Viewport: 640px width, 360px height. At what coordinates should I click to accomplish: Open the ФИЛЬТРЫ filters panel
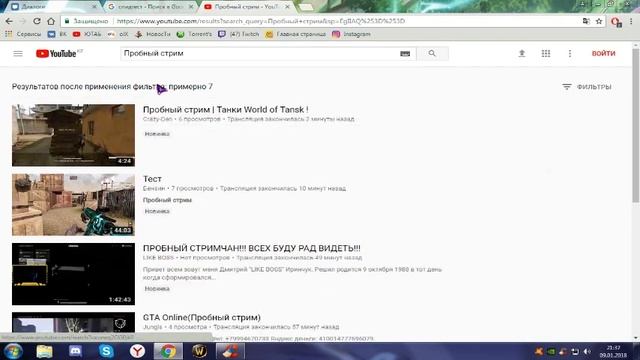[x=587, y=87]
